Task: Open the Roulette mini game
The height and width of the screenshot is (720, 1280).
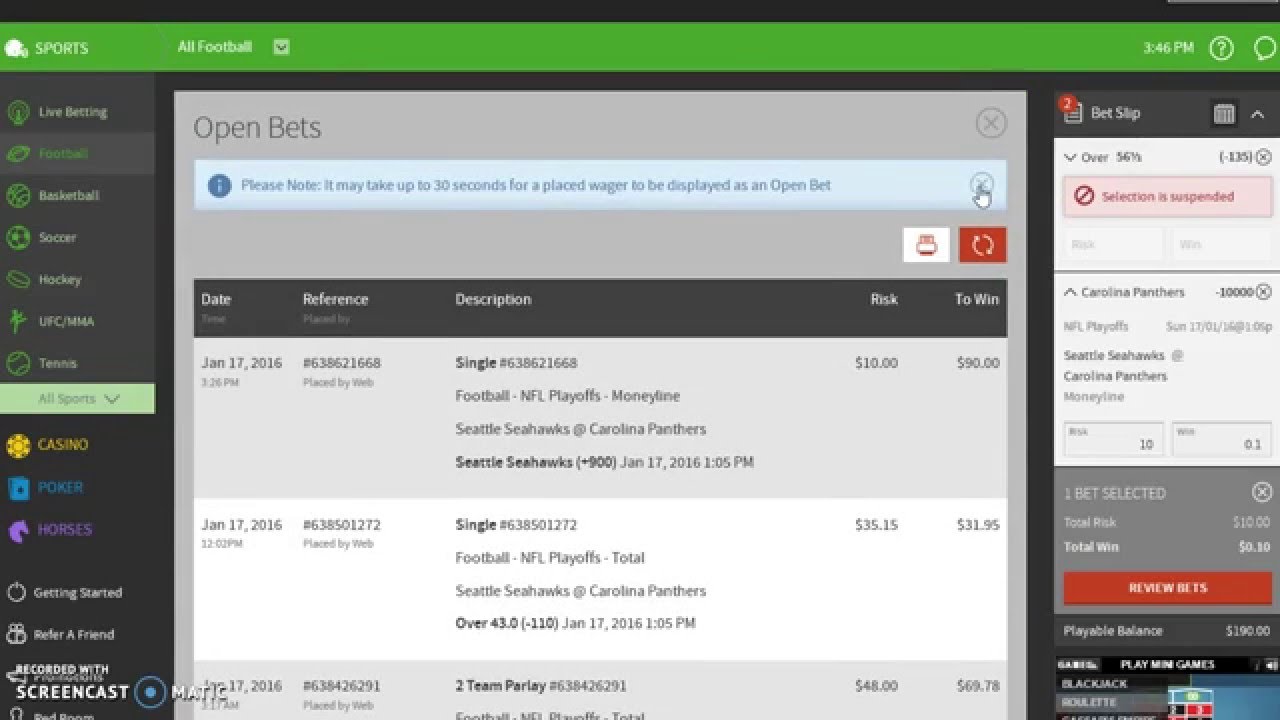Action: pos(1088,702)
